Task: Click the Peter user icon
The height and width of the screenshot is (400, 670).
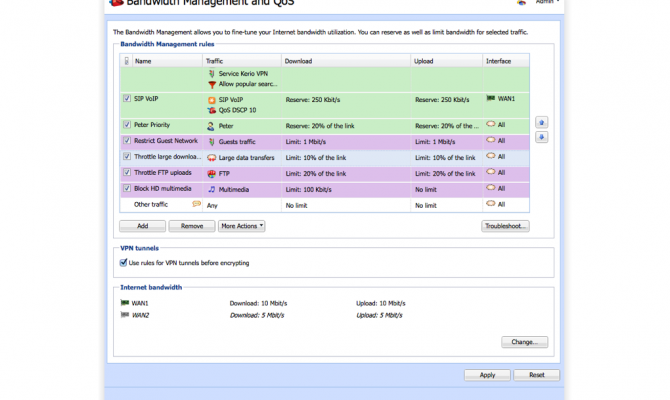Action: click(x=211, y=126)
